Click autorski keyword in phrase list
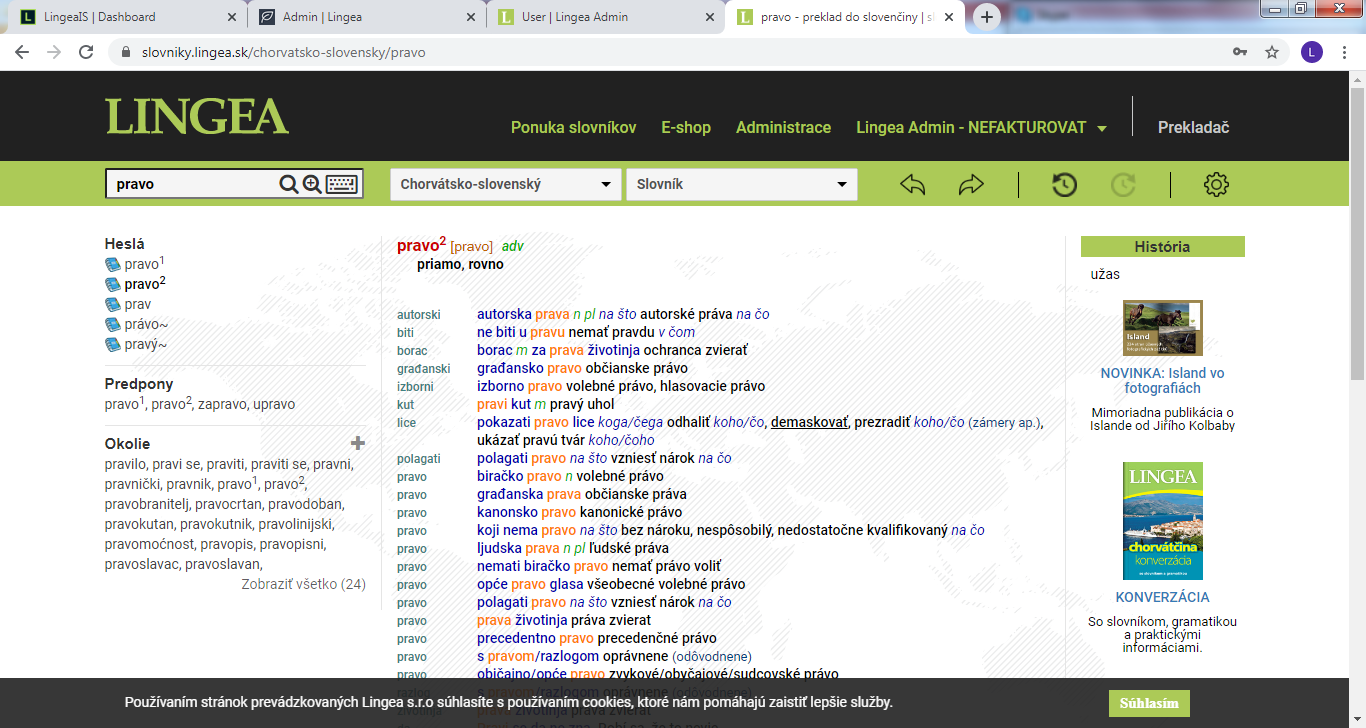This screenshot has height=728, width=1366. pyautogui.click(x=419, y=315)
